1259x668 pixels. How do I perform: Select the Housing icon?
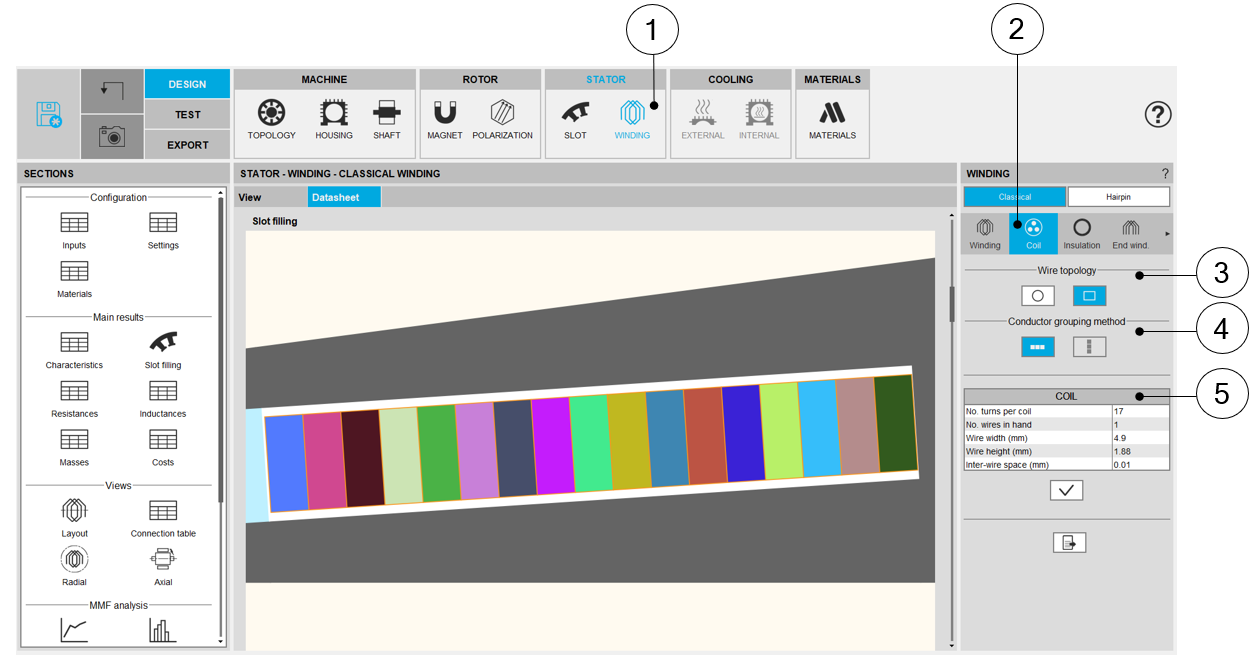coord(334,120)
